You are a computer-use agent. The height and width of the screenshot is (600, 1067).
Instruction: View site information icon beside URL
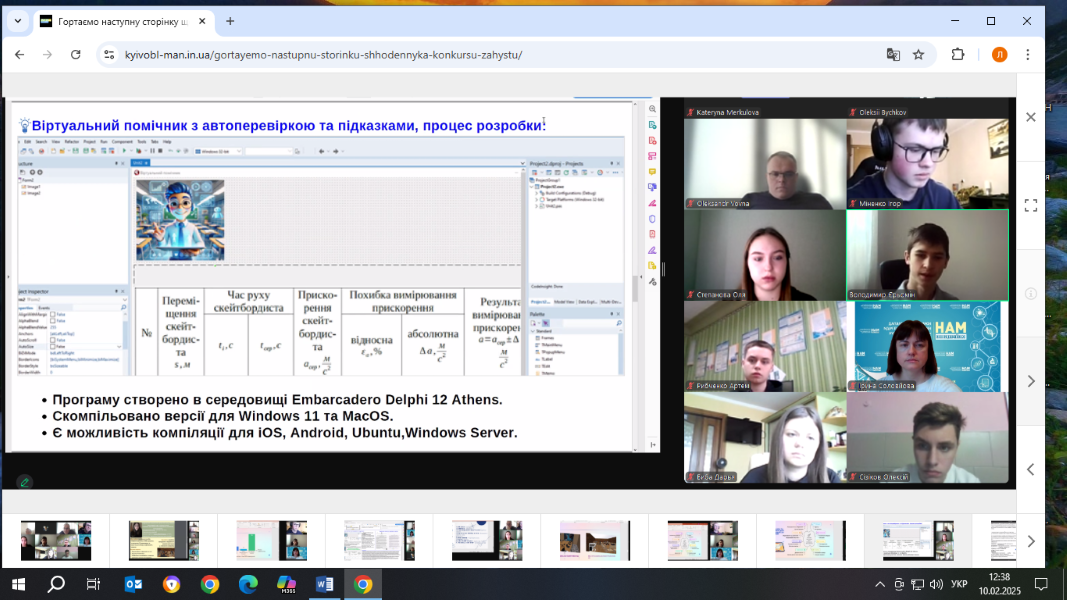pyautogui.click(x=110, y=55)
